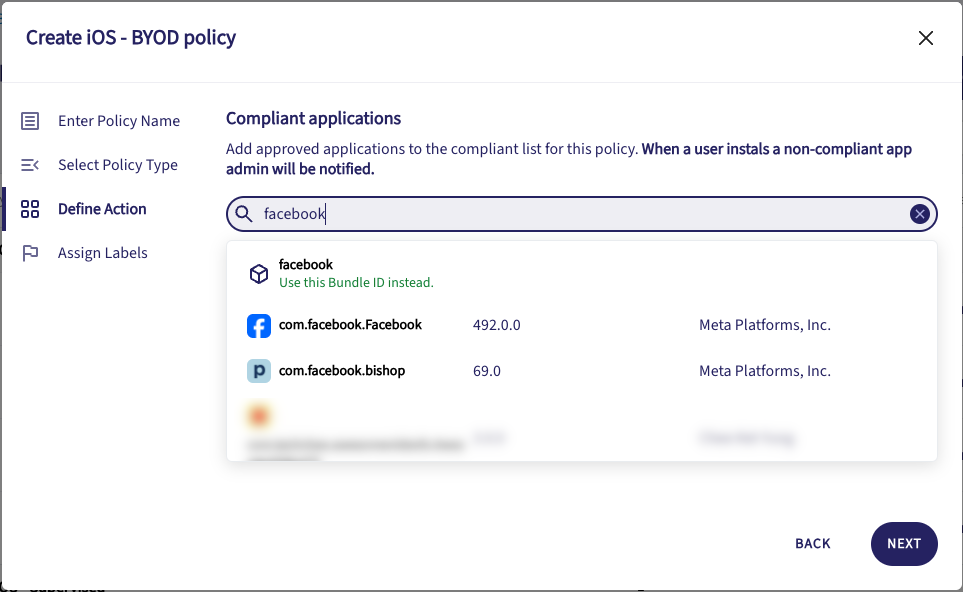963x592 pixels.
Task: Select com.facebook.Facebook from the results
Action: [350, 325]
